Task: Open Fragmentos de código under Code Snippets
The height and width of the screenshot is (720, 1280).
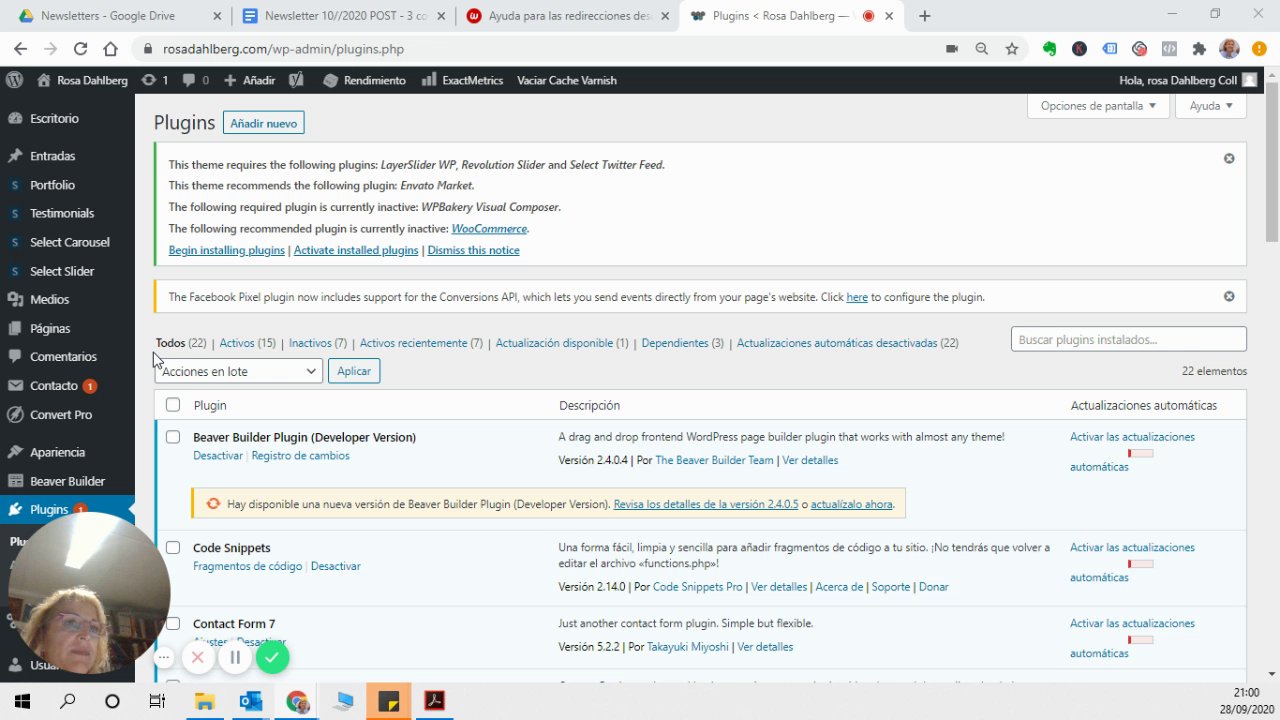Action: (x=247, y=566)
